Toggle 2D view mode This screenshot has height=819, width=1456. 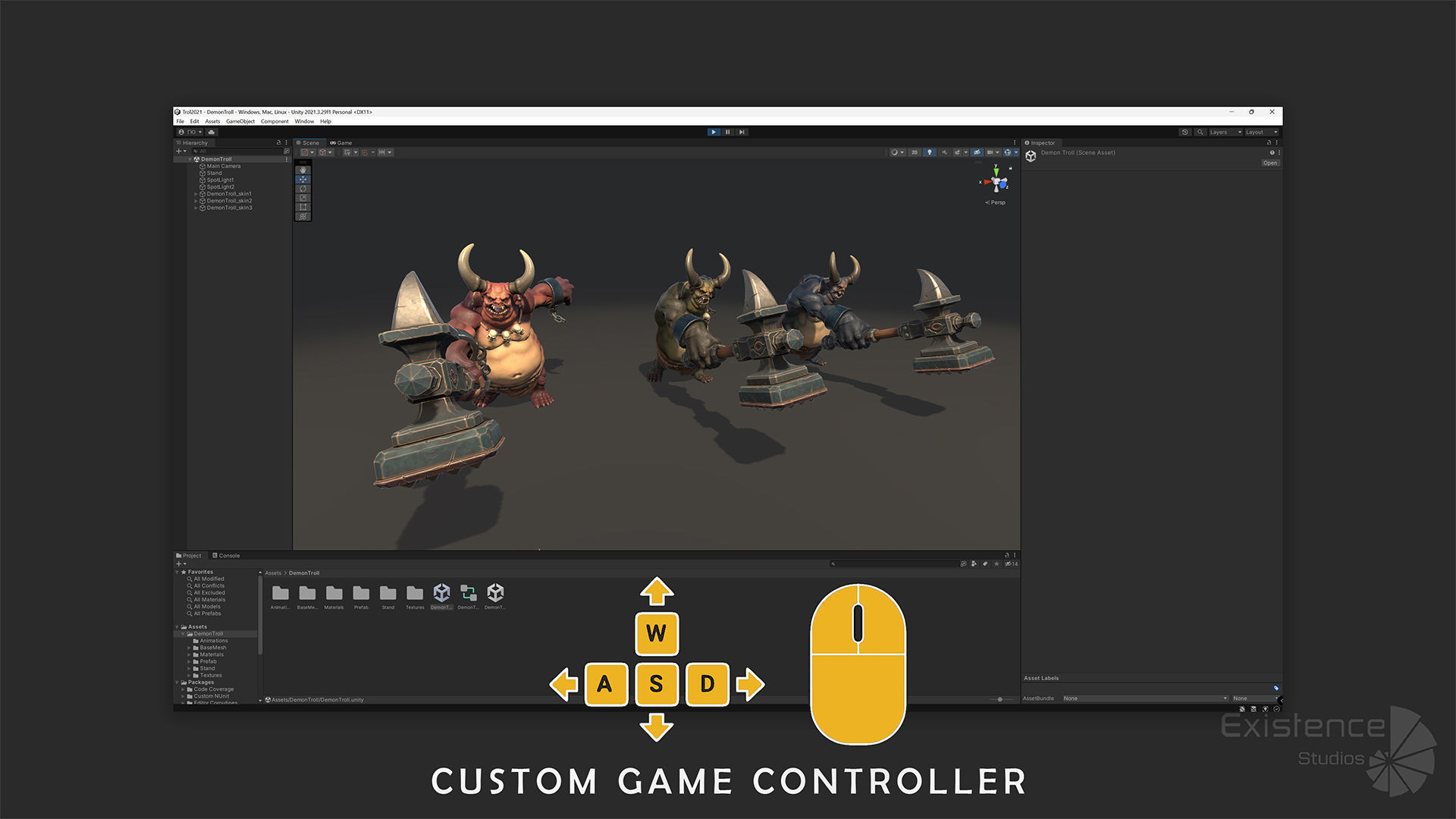[x=915, y=152]
